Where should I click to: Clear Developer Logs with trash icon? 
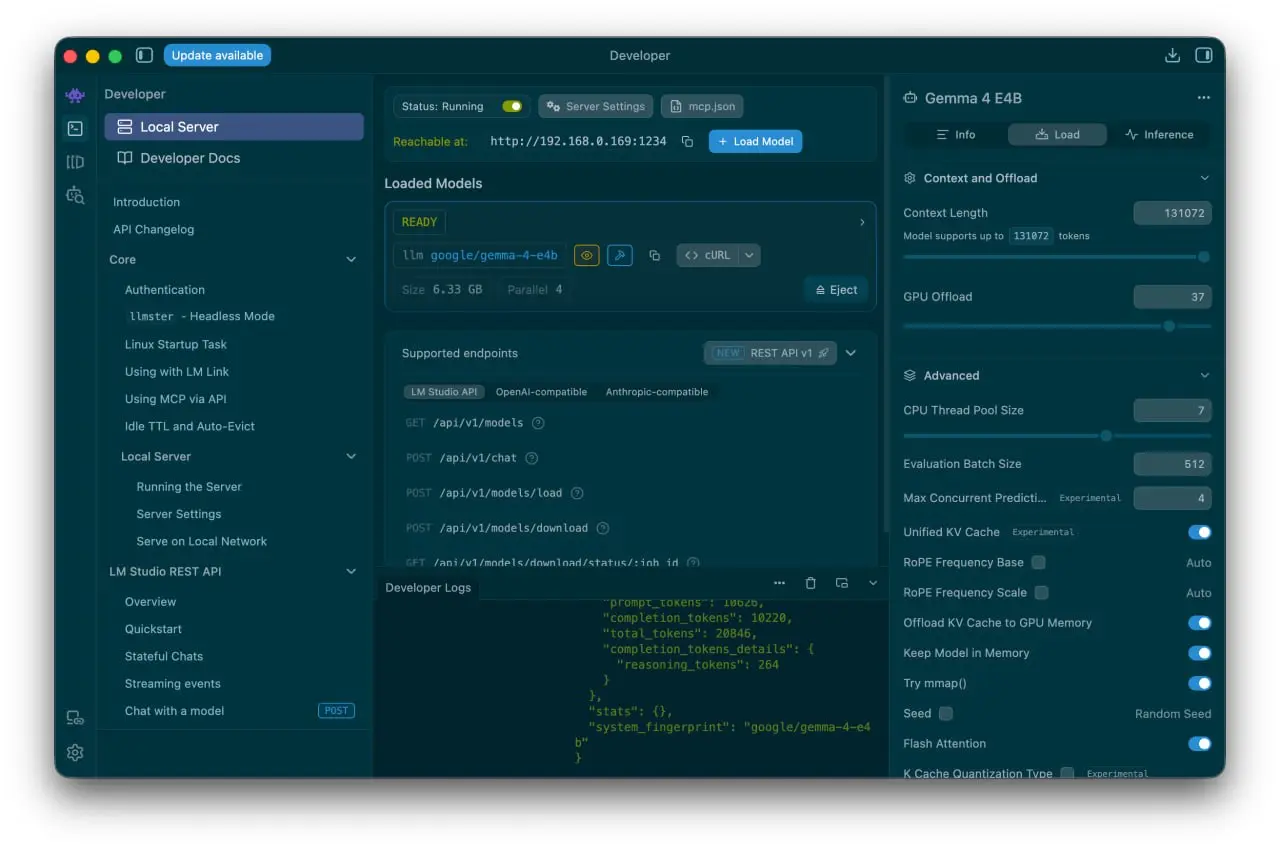(811, 583)
